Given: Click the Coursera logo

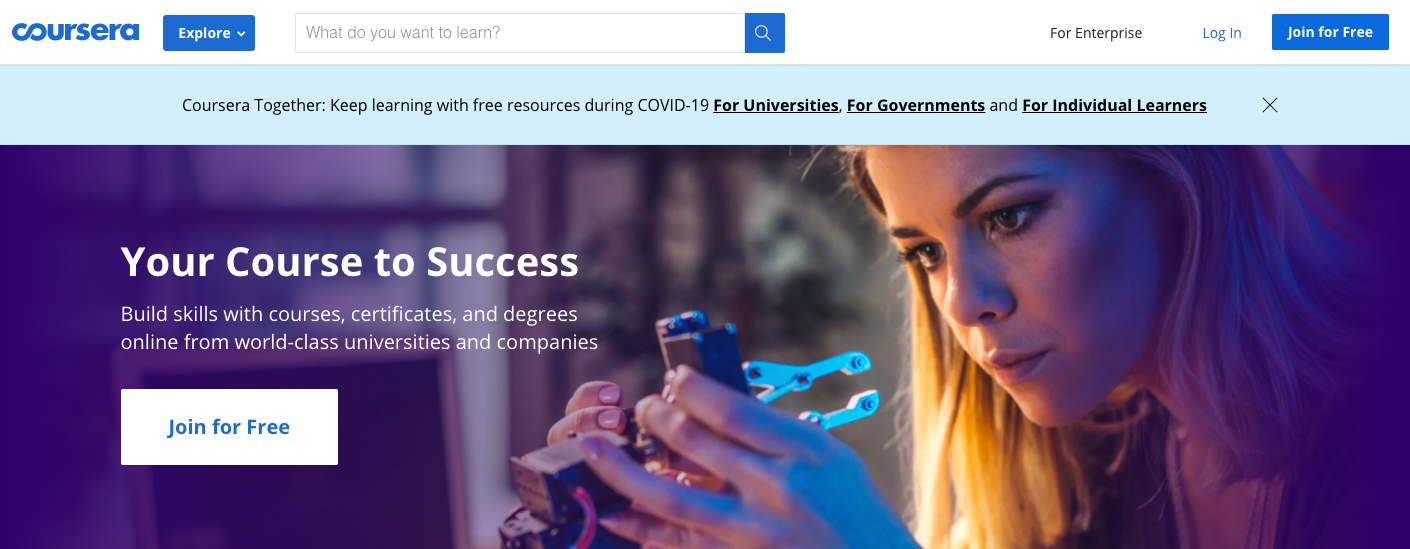Looking at the screenshot, I should point(76,32).
